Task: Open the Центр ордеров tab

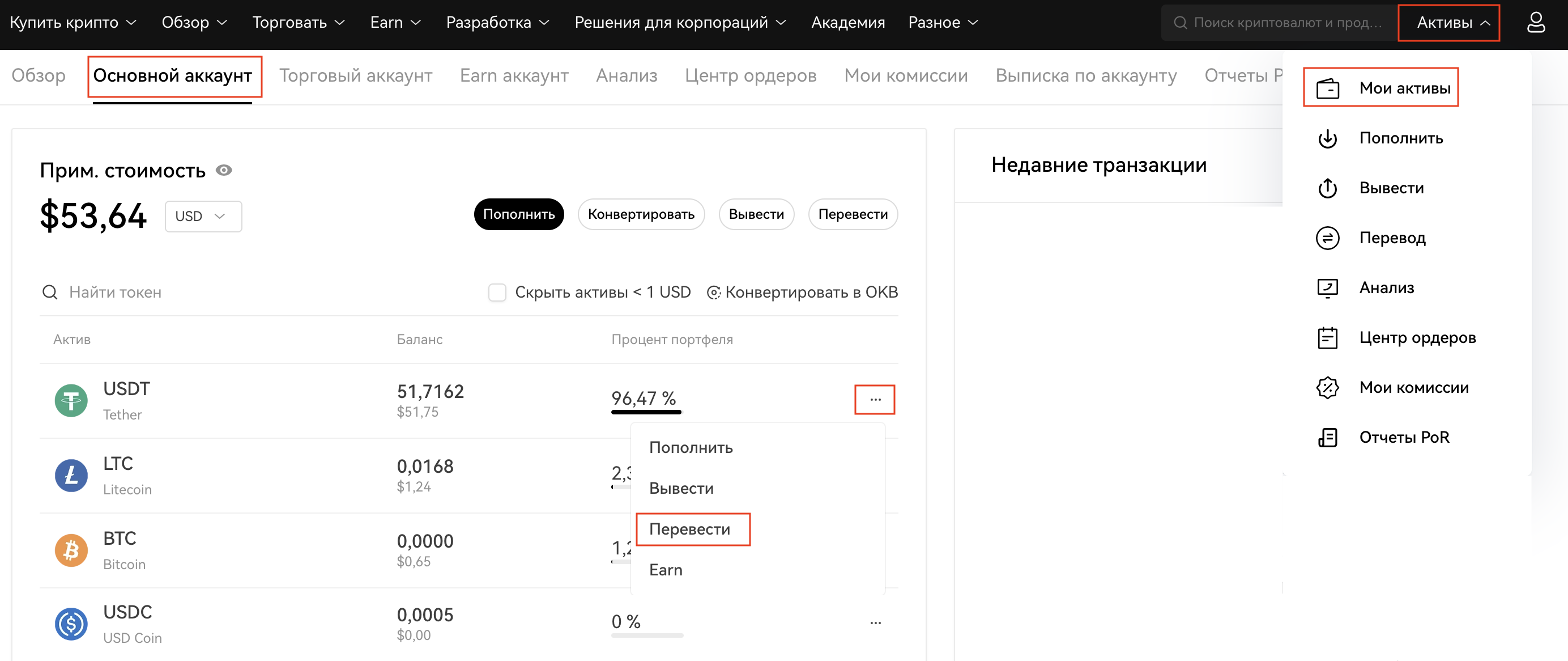Action: [751, 75]
